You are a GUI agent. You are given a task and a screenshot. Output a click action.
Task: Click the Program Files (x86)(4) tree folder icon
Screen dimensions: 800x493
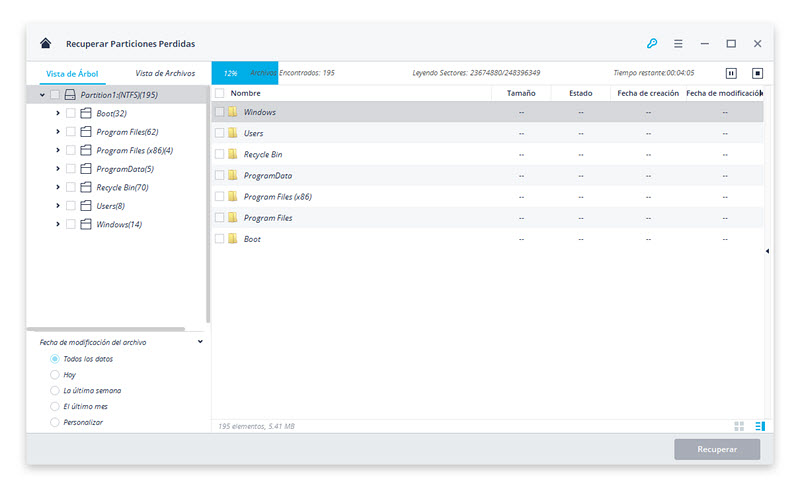click(86, 150)
